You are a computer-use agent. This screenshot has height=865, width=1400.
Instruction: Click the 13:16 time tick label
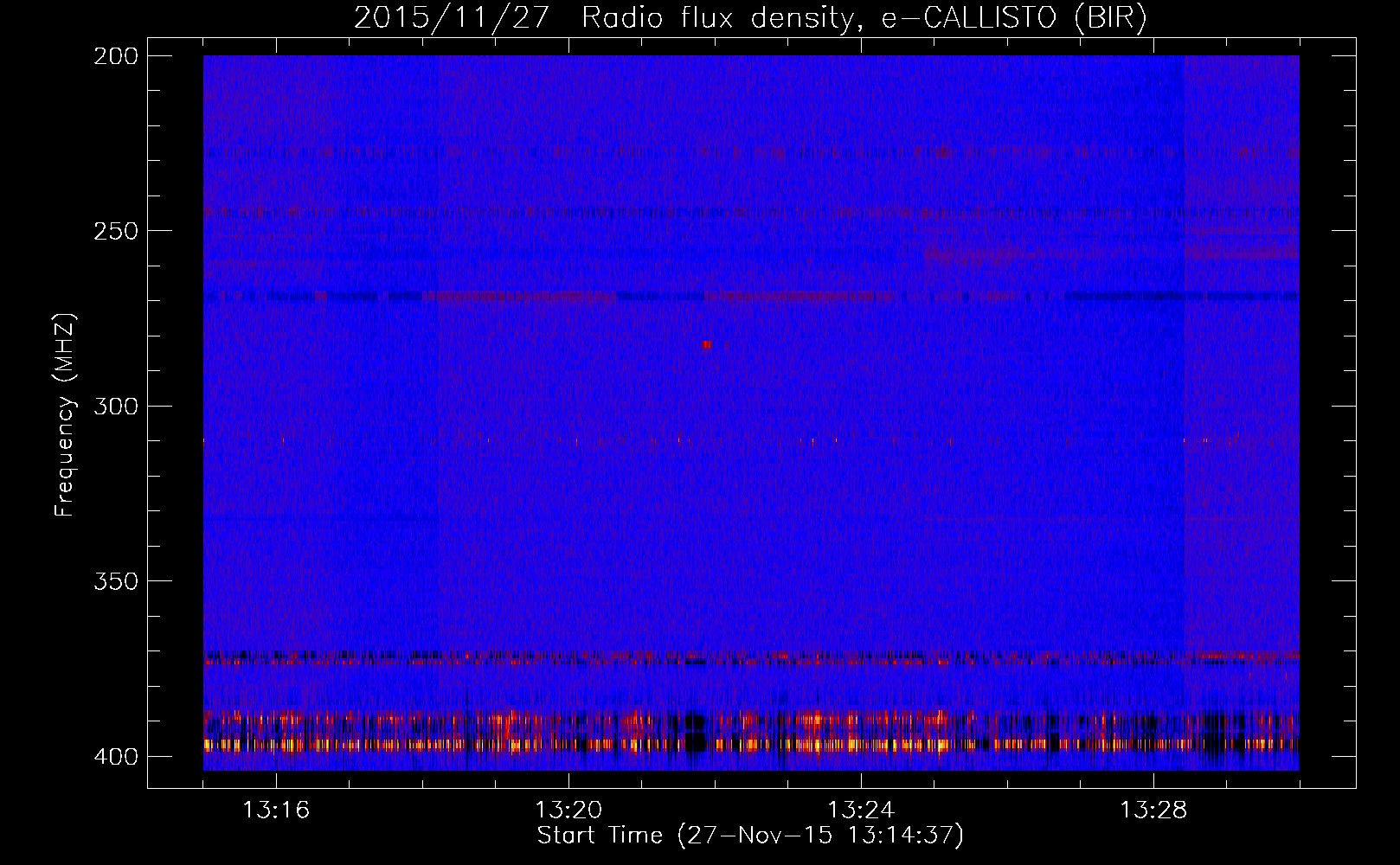click(x=276, y=811)
